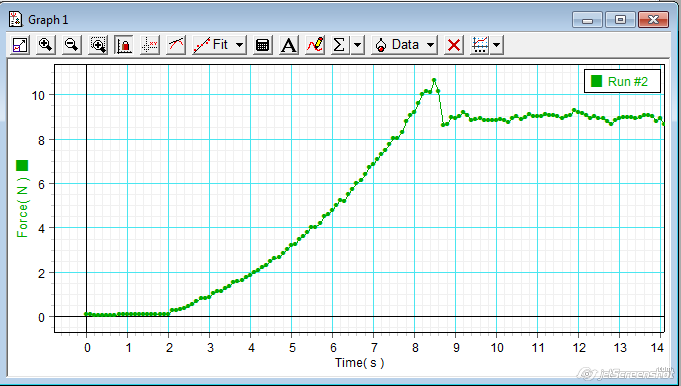This screenshot has height=386, width=681.
Task: Expand the arrow next to graph settings
Action: 497,45
